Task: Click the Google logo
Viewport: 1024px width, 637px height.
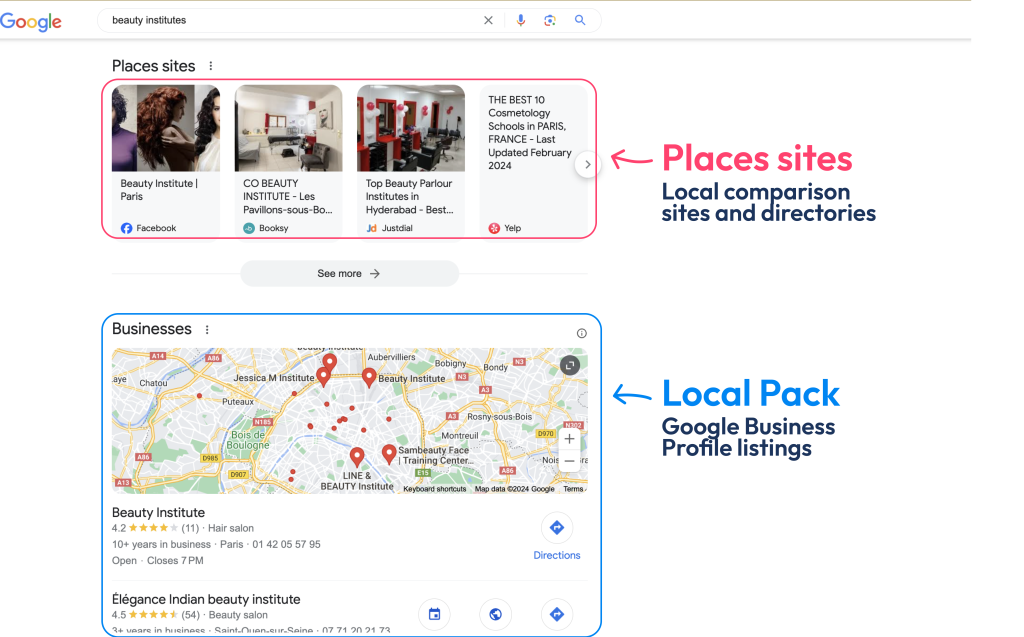Action: [x=31, y=22]
